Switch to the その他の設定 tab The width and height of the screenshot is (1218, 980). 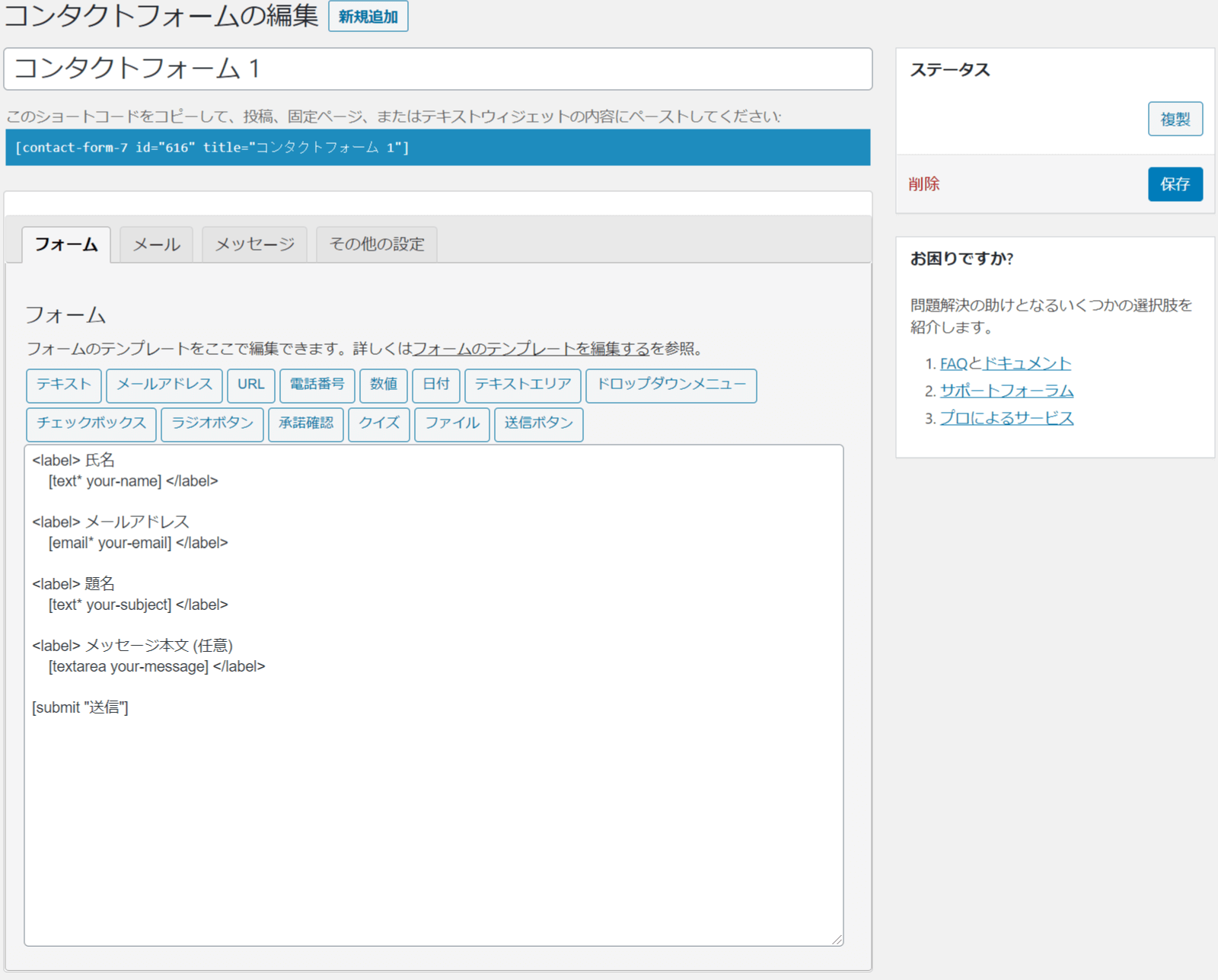(377, 244)
